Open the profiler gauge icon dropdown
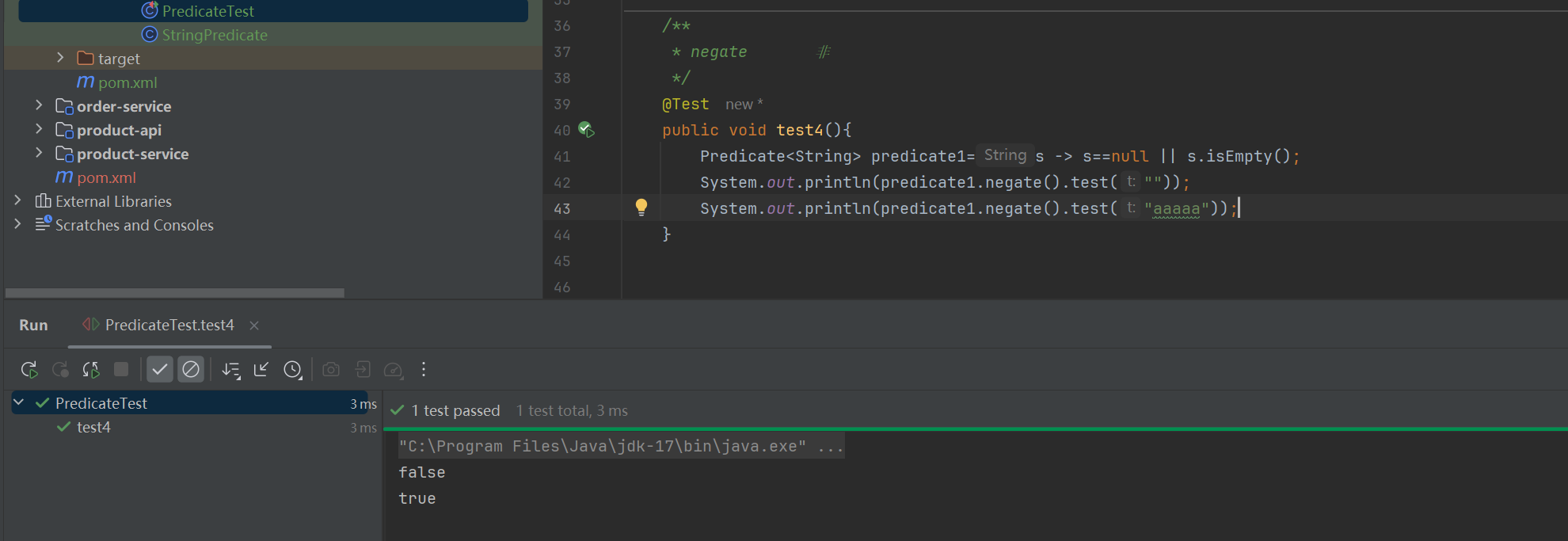The height and width of the screenshot is (541, 1568). point(394,369)
